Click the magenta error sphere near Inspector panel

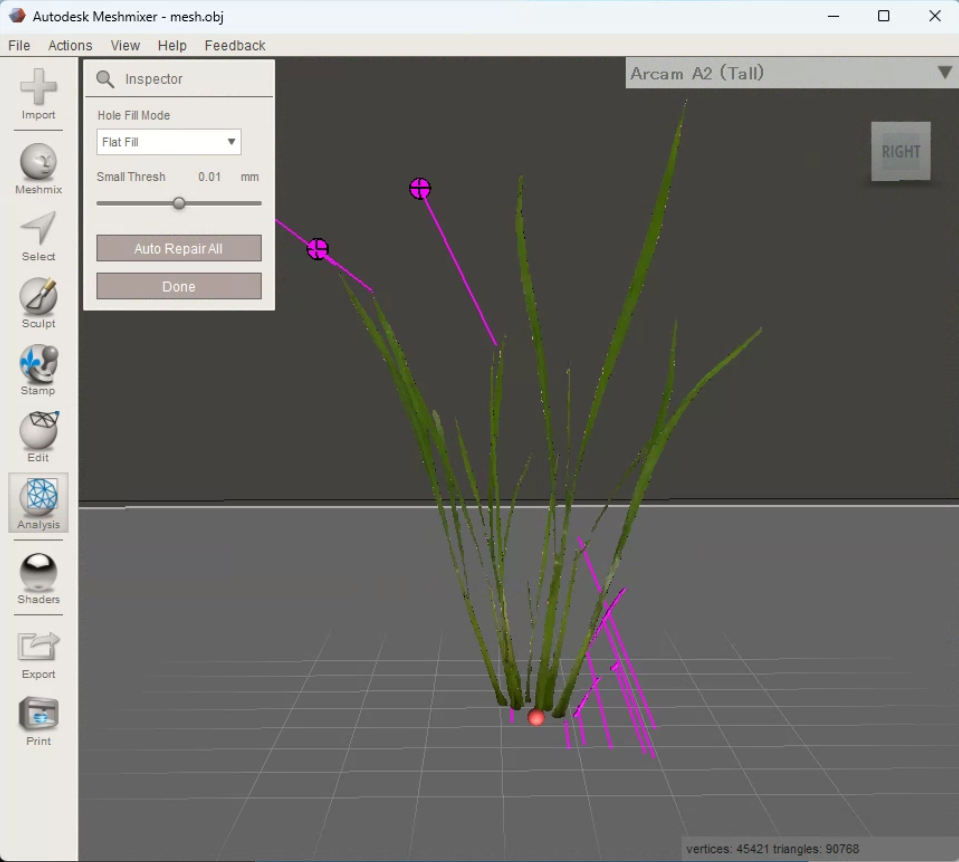[x=317, y=248]
